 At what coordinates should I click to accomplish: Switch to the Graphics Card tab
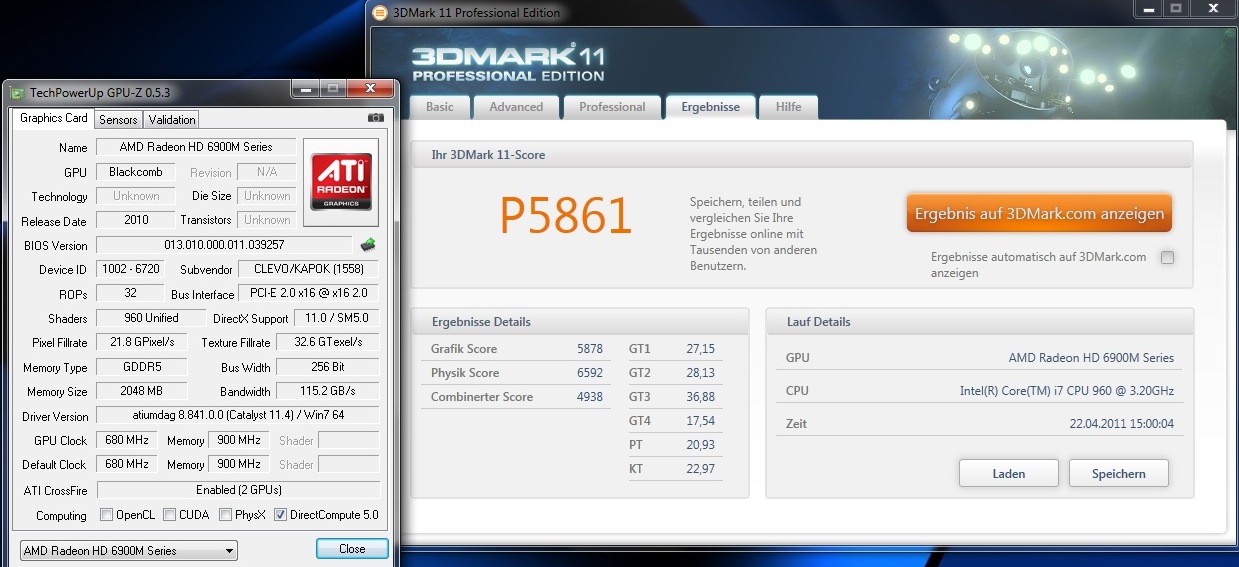pos(54,118)
